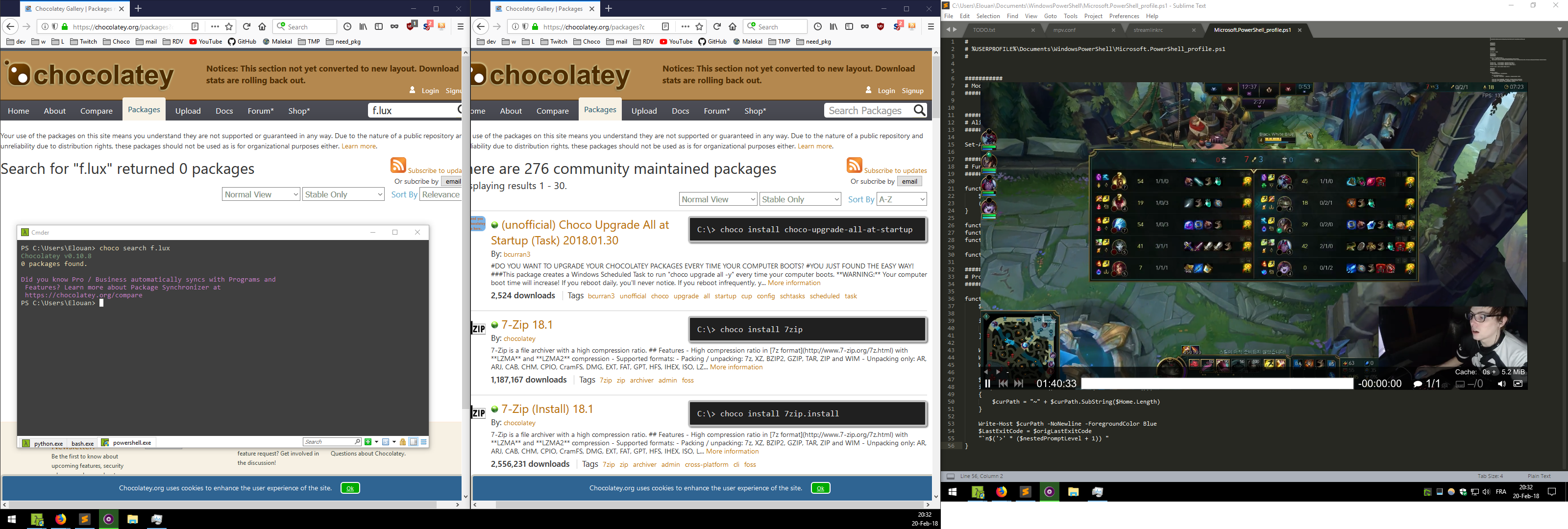Screen dimensions: 1568x529
Task: Toggle the Sublime Text side bar from the status bar
Action: (x=950, y=476)
